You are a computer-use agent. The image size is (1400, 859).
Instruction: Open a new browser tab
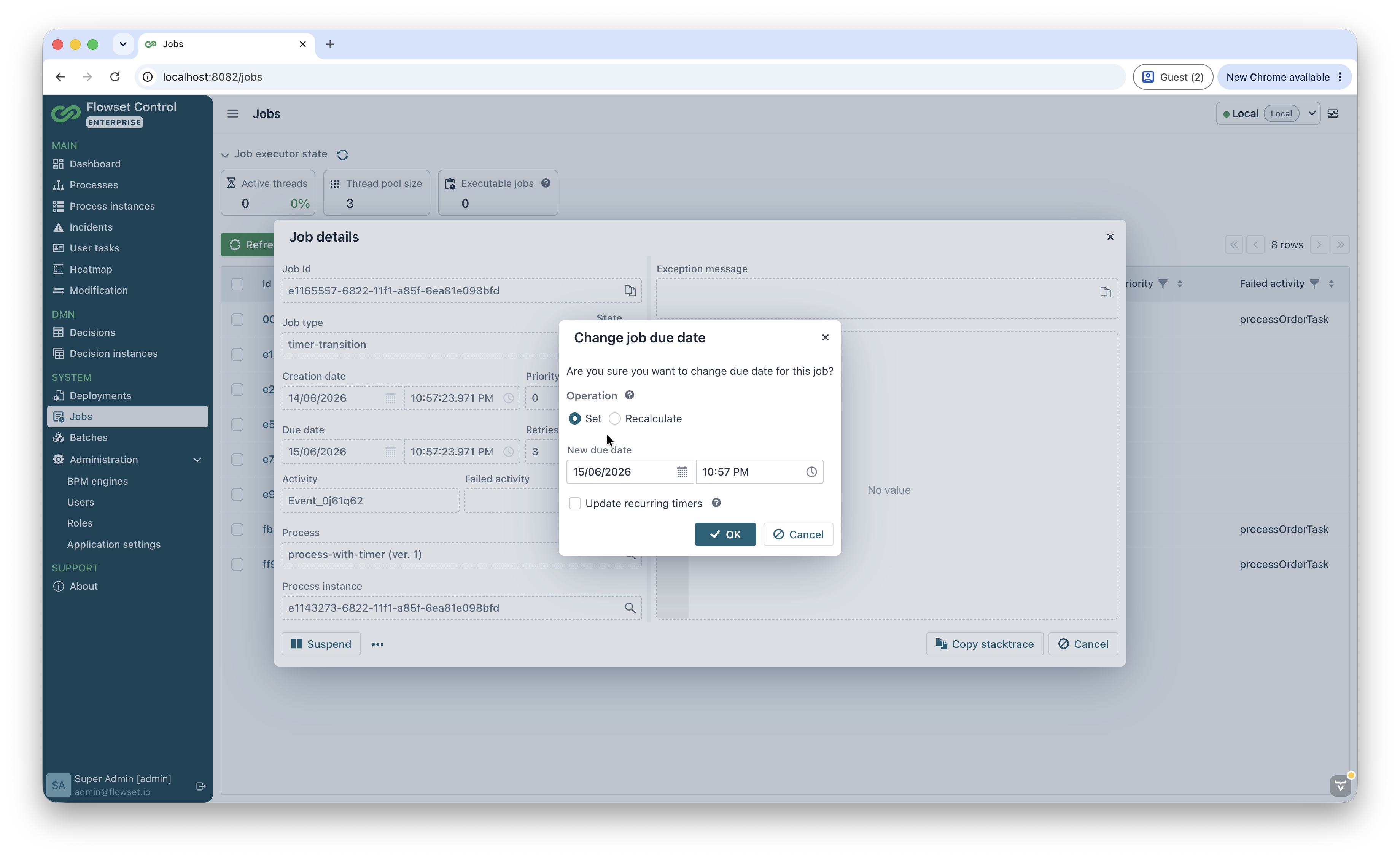(x=329, y=44)
